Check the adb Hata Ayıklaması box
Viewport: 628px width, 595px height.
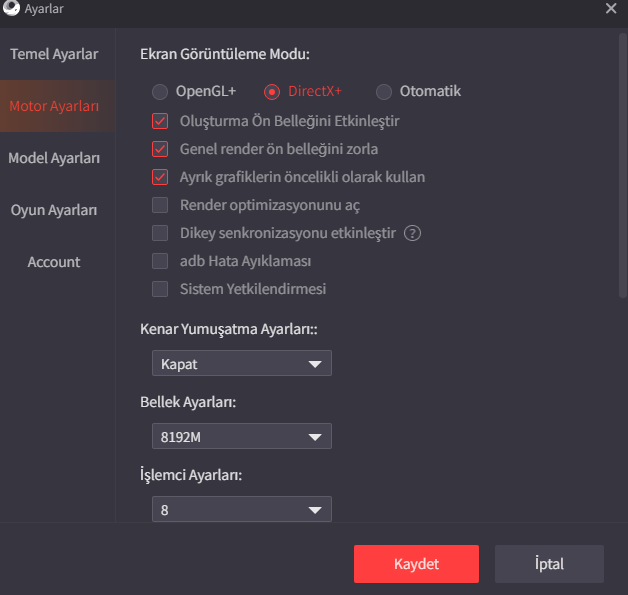pos(160,261)
